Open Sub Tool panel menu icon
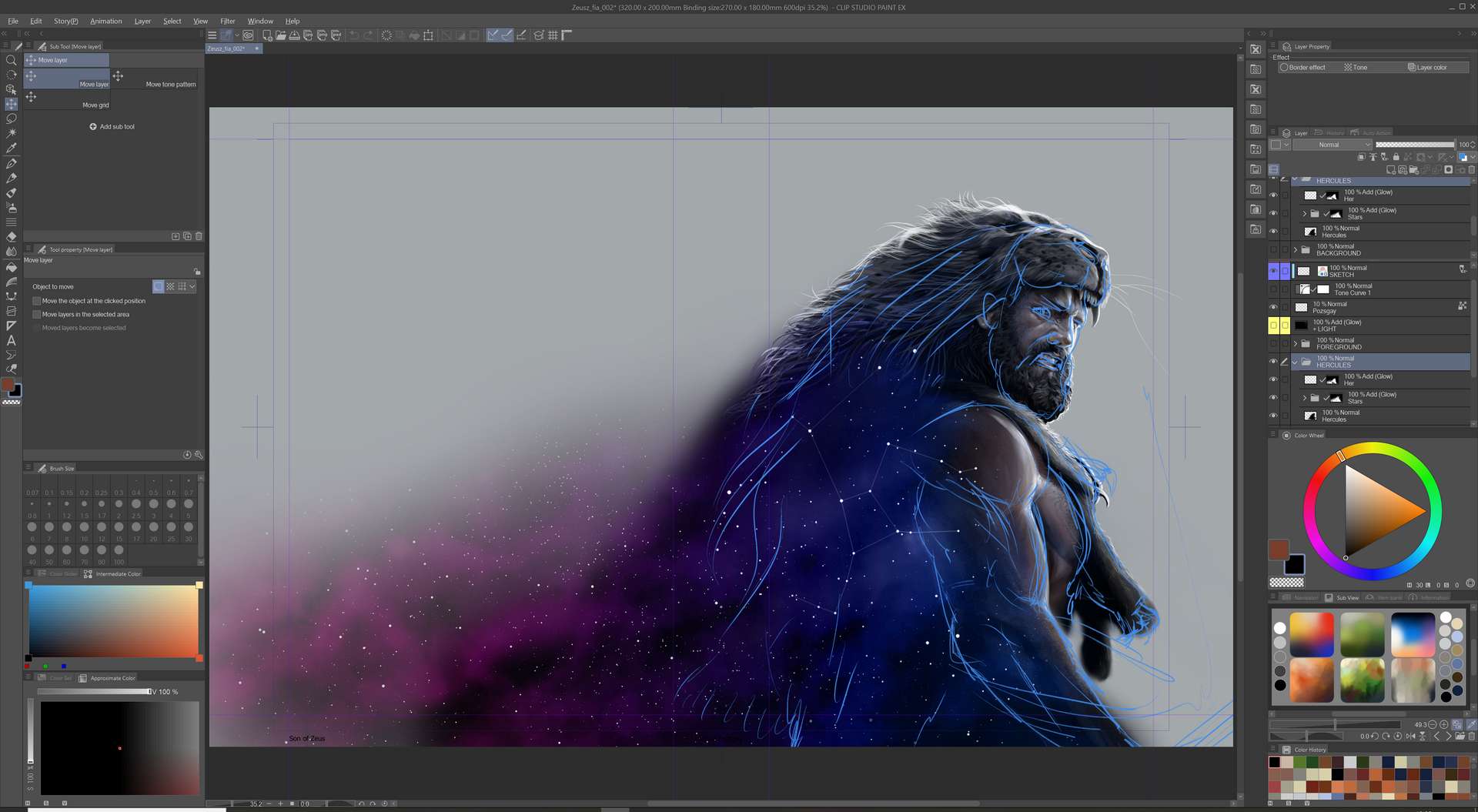 pyautogui.click(x=28, y=46)
